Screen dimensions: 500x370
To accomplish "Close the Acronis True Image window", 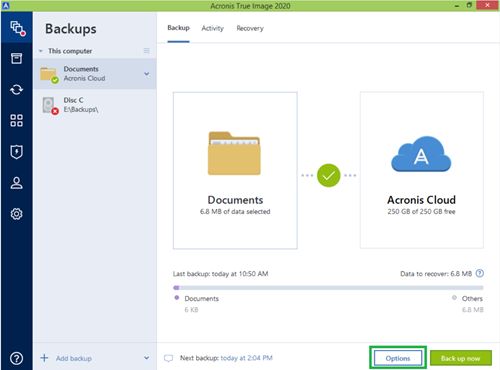I will 487,5.
